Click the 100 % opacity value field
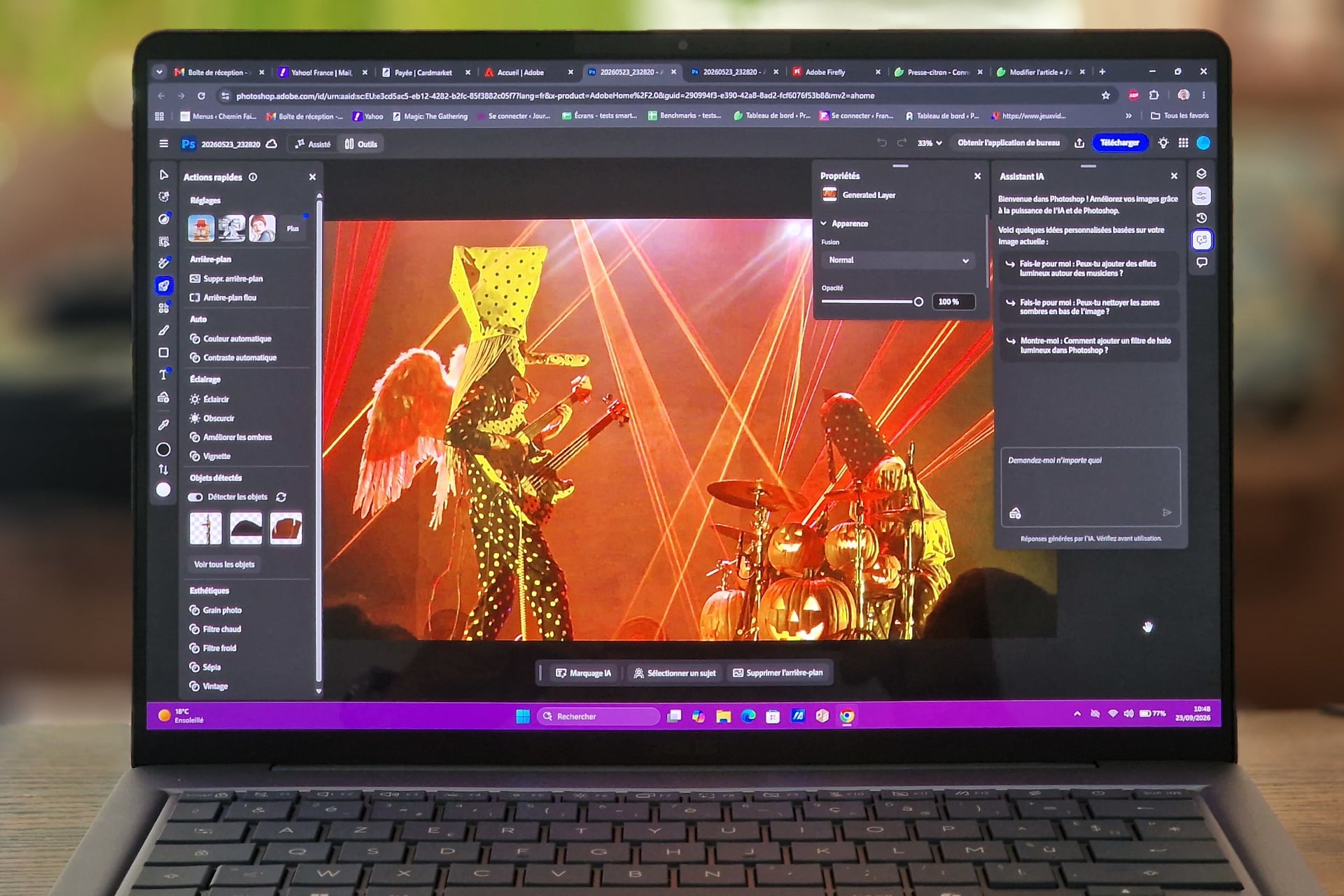The width and height of the screenshot is (1344, 896). pyautogui.click(x=953, y=302)
